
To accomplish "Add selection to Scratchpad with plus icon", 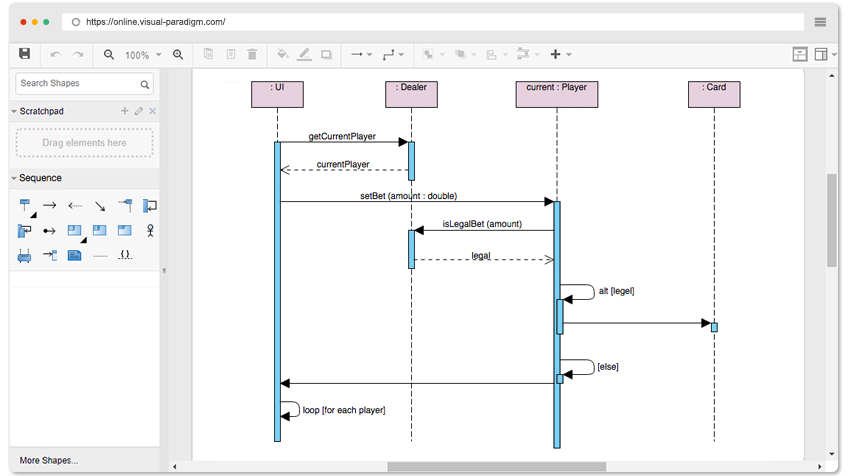I will point(124,111).
